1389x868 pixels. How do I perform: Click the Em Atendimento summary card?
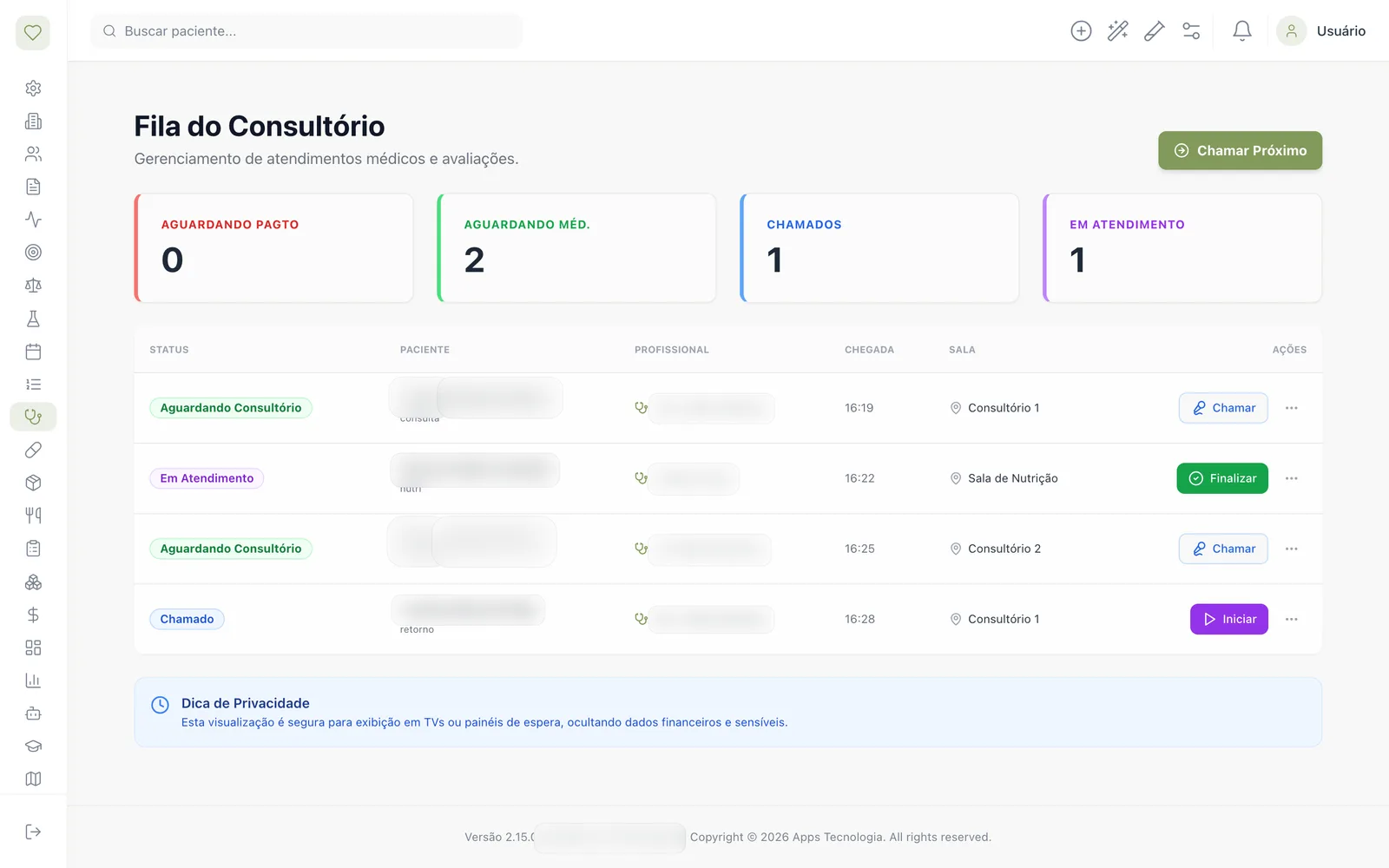pos(1182,248)
